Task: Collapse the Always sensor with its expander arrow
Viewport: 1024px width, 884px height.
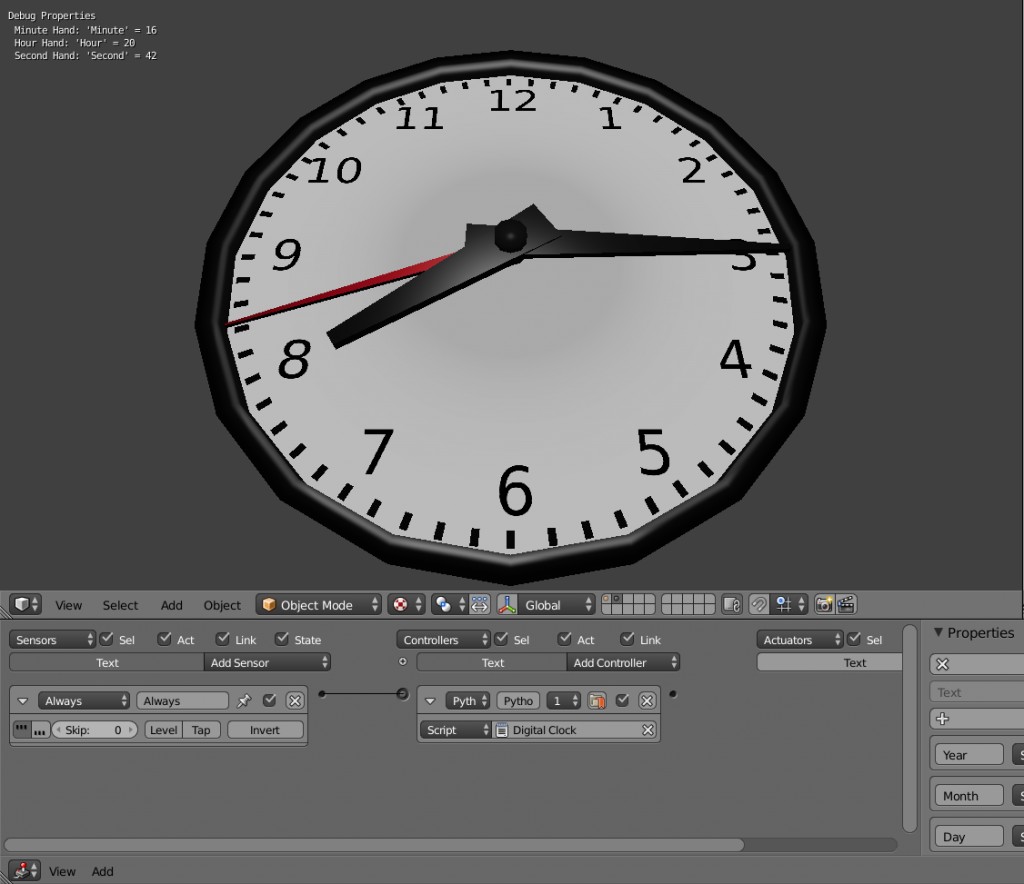Action: (x=22, y=700)
